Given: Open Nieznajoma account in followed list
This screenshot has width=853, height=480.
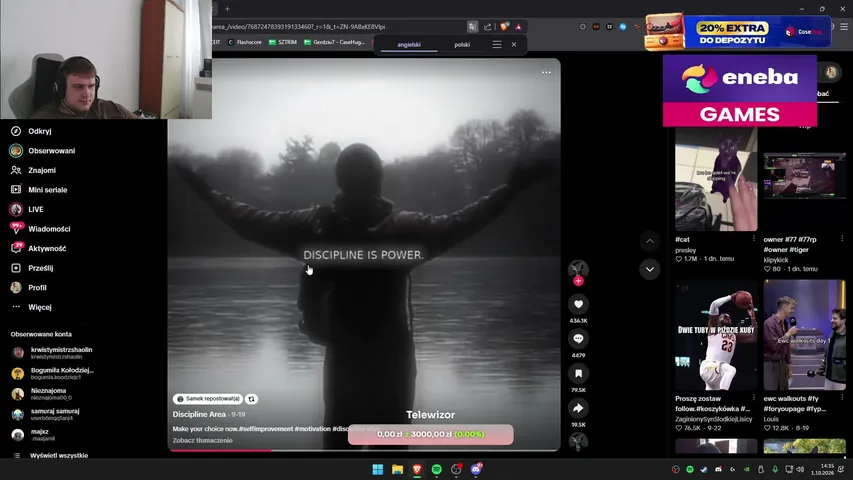Looking at the screenshot, I should 41,394.
